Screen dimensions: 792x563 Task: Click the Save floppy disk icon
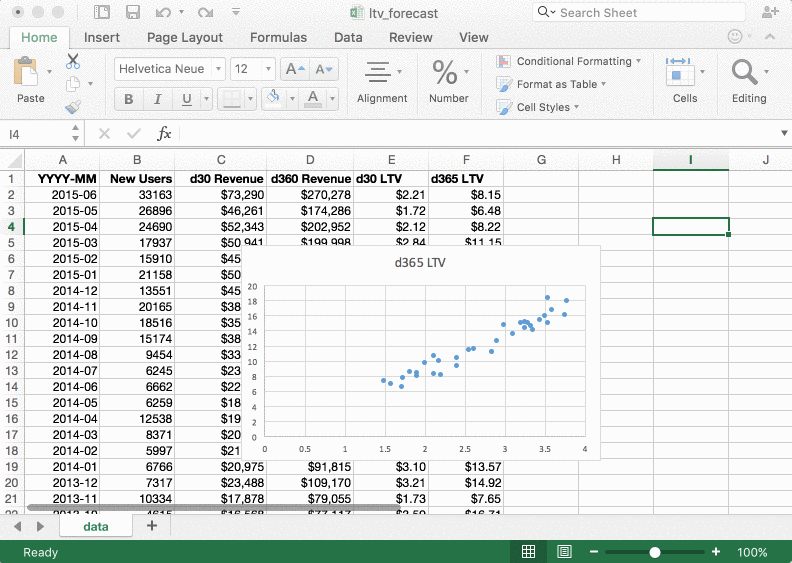133,12
